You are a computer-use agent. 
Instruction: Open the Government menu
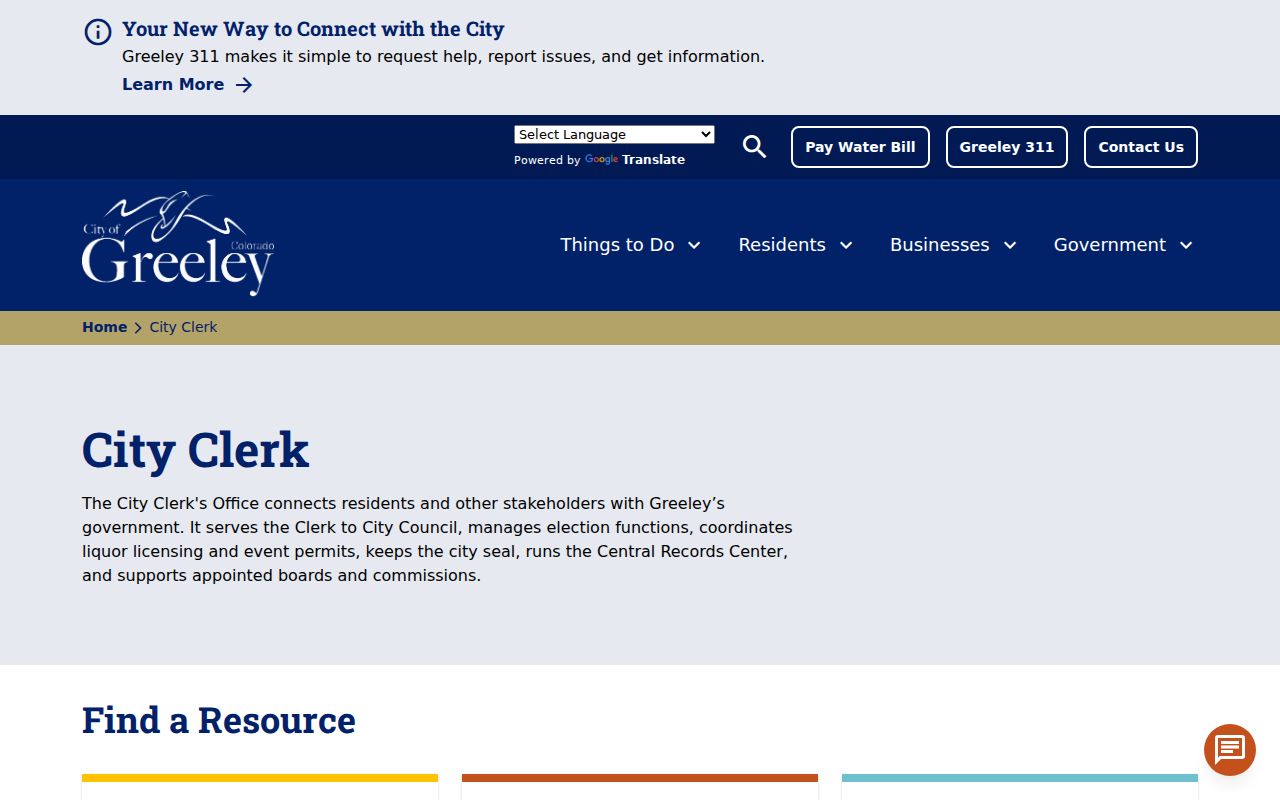[1110, 245]
